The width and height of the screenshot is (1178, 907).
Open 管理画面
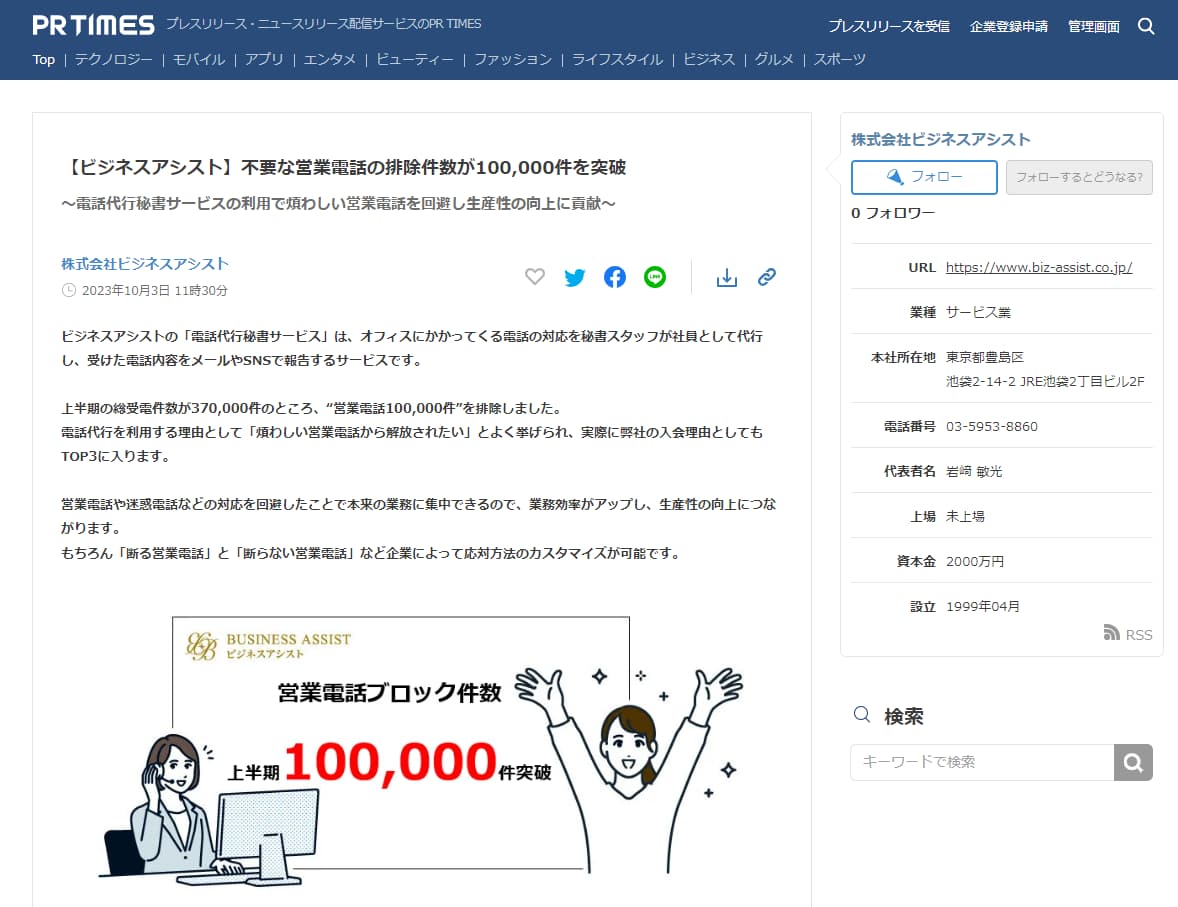(x=1093, y=26)
